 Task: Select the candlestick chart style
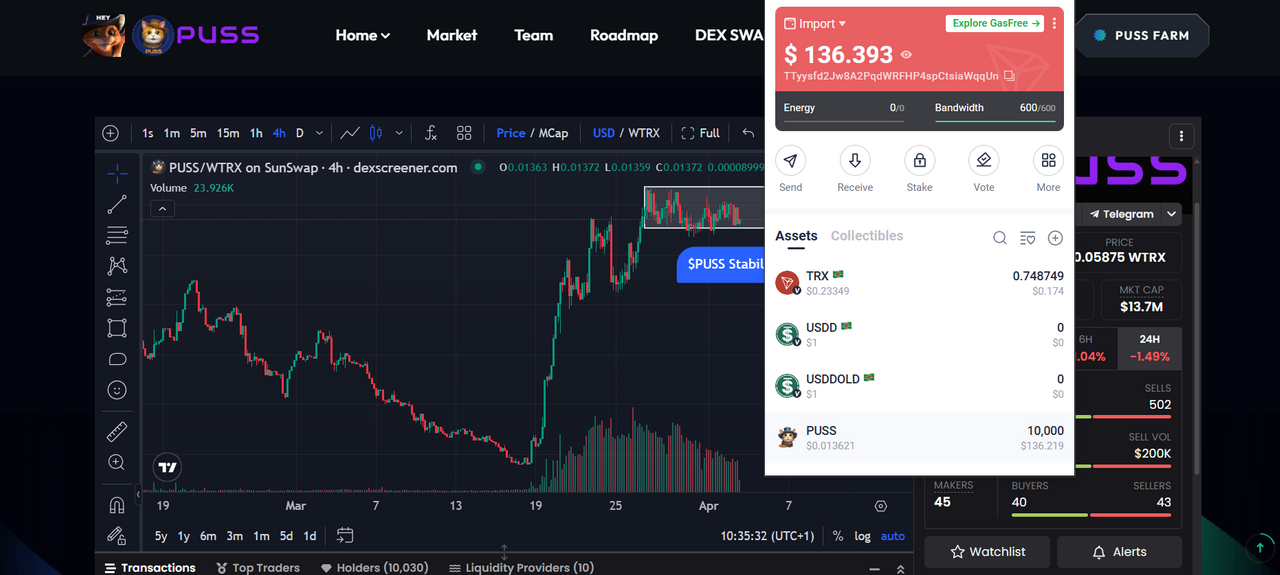click(x=376, y=133)
